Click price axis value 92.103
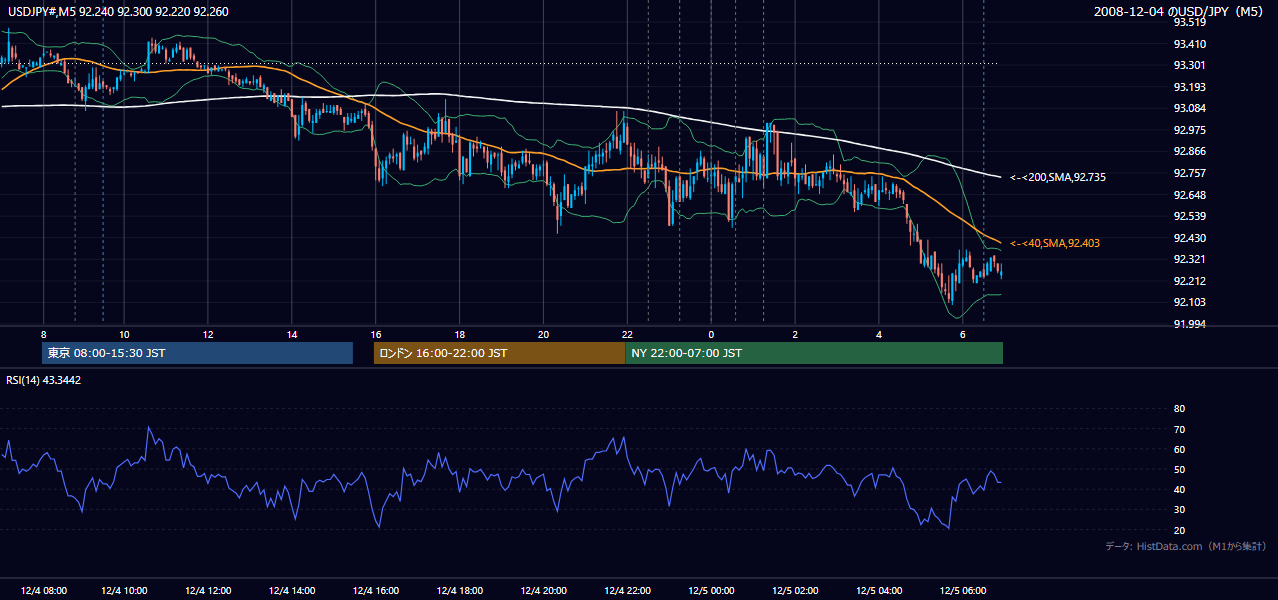1278x600 pixels. tap(1190, 302)
